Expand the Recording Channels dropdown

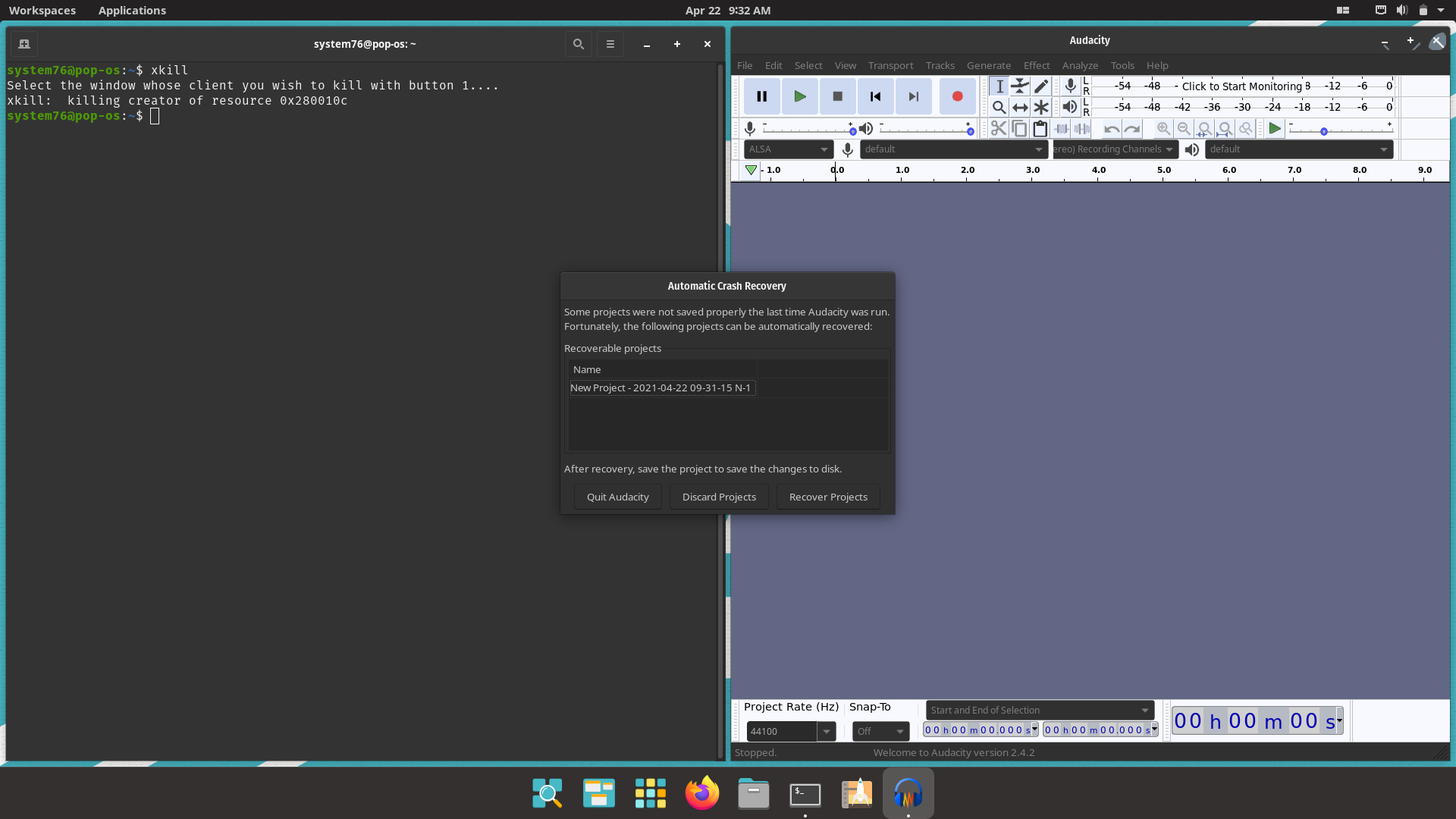(x=1114, y=149)
